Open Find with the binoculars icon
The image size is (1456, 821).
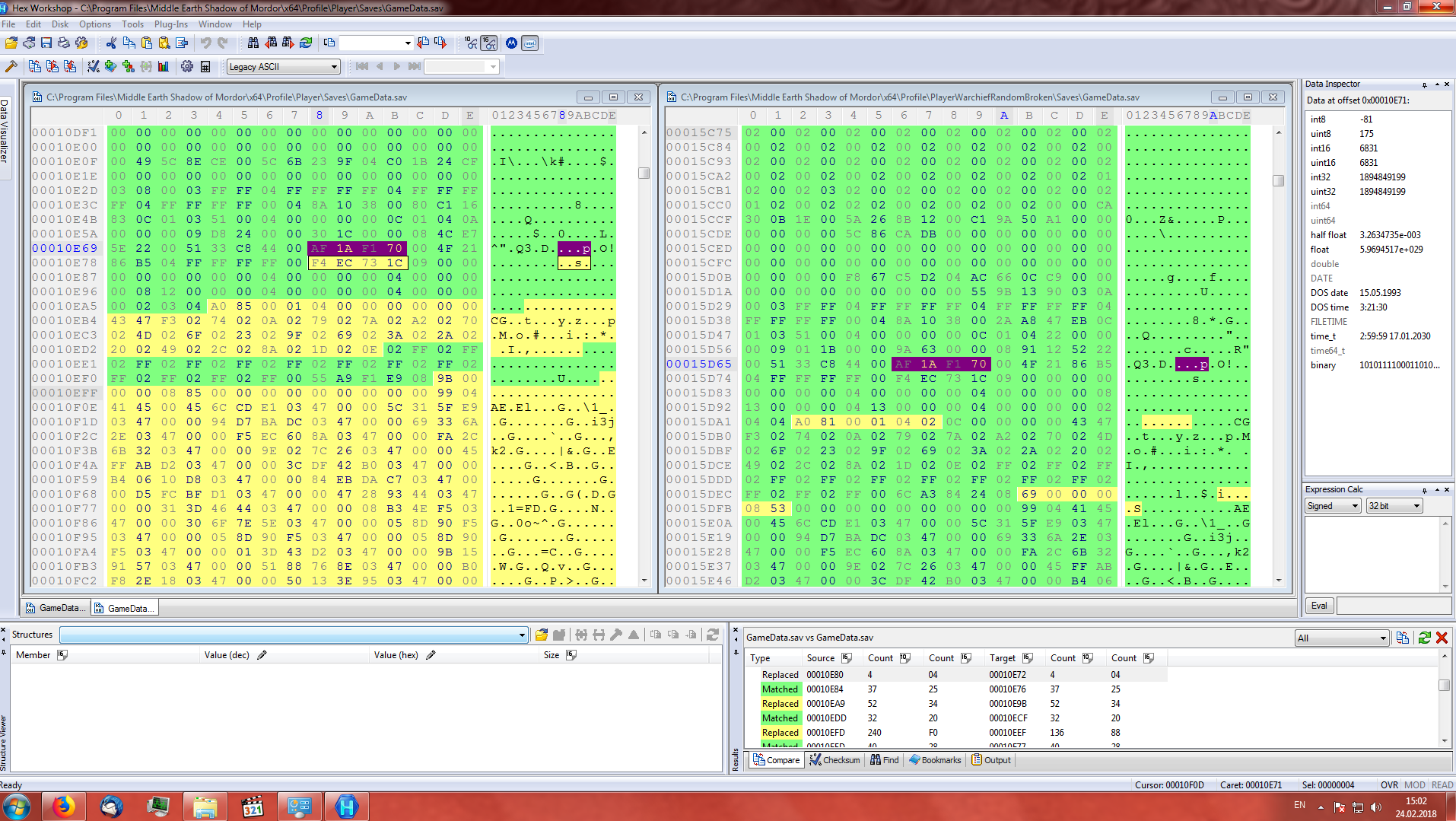click(x=253, y=43)
